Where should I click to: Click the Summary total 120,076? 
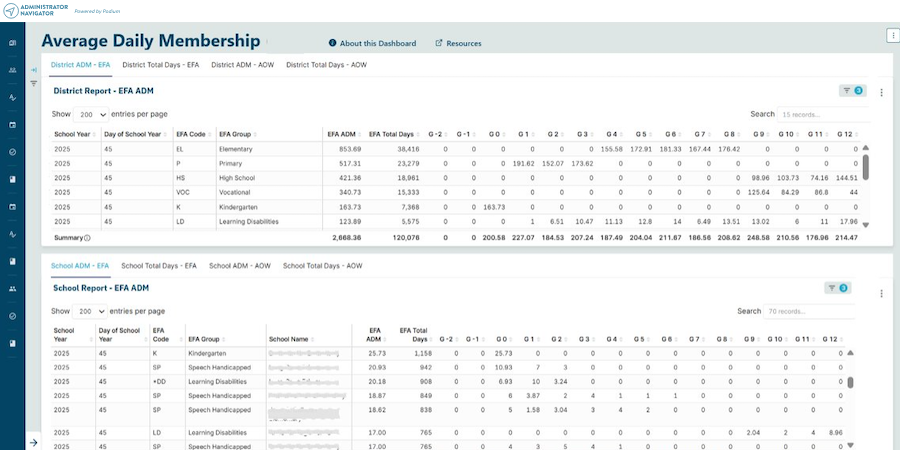[406, 238]
